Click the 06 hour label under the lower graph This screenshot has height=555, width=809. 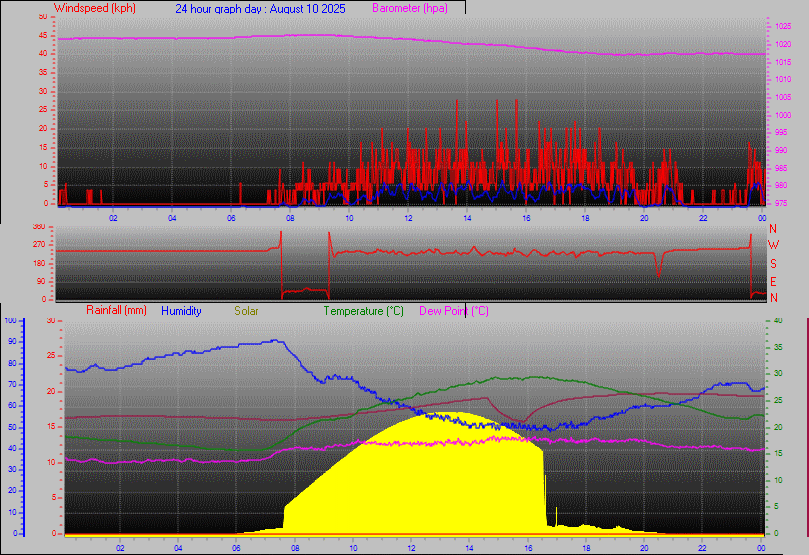click(x=236, y=548)
